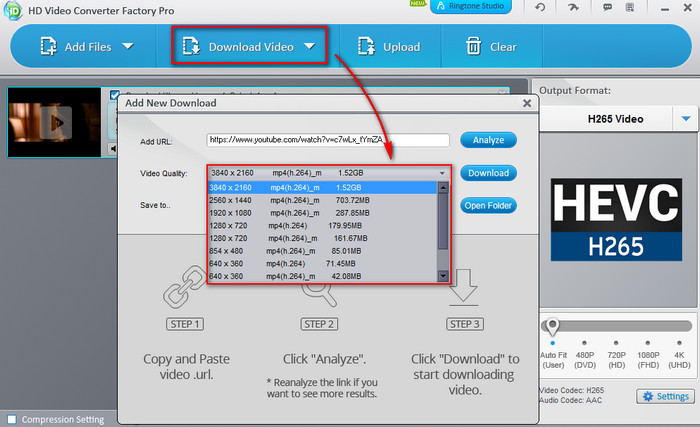
Task: Click the quality list scroll down arrow
Action: pyautogui.click(x=443, y=276)
